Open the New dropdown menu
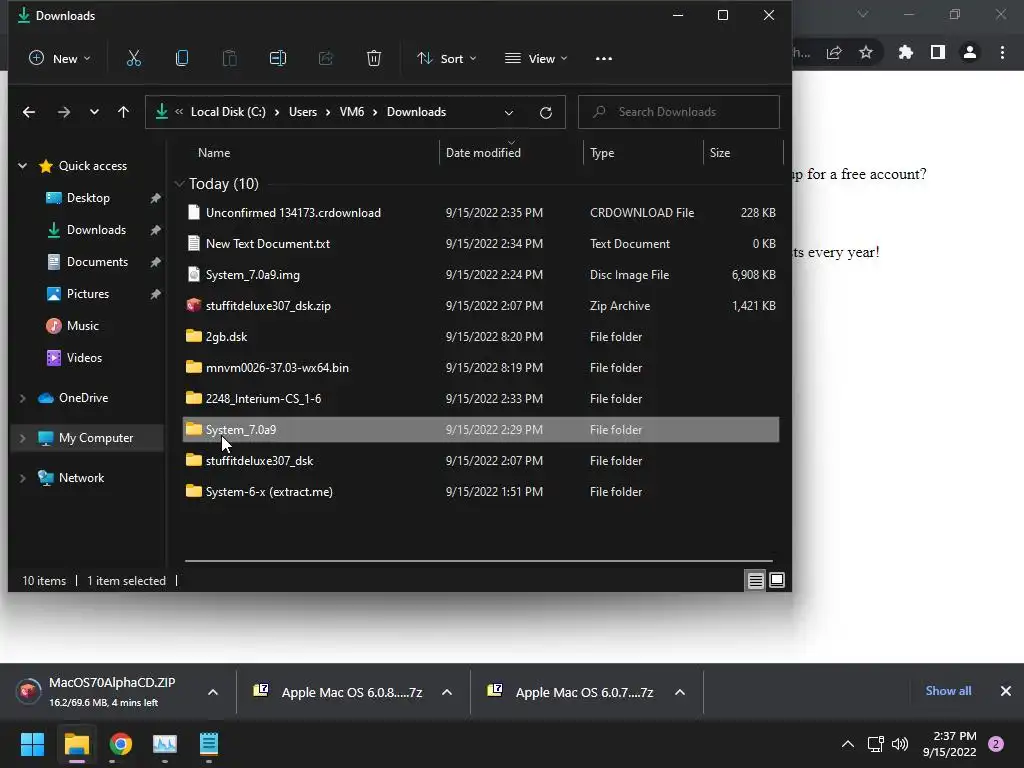The width and height of the screenshot is (1024, 768). [x=59, y=58]
